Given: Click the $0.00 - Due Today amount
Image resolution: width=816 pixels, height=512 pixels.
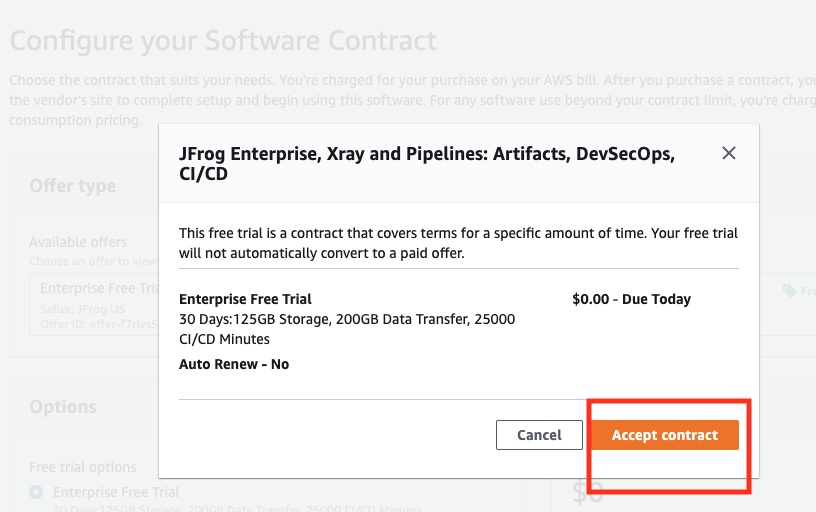Looking at the screenshot, I should coord(631,299).
